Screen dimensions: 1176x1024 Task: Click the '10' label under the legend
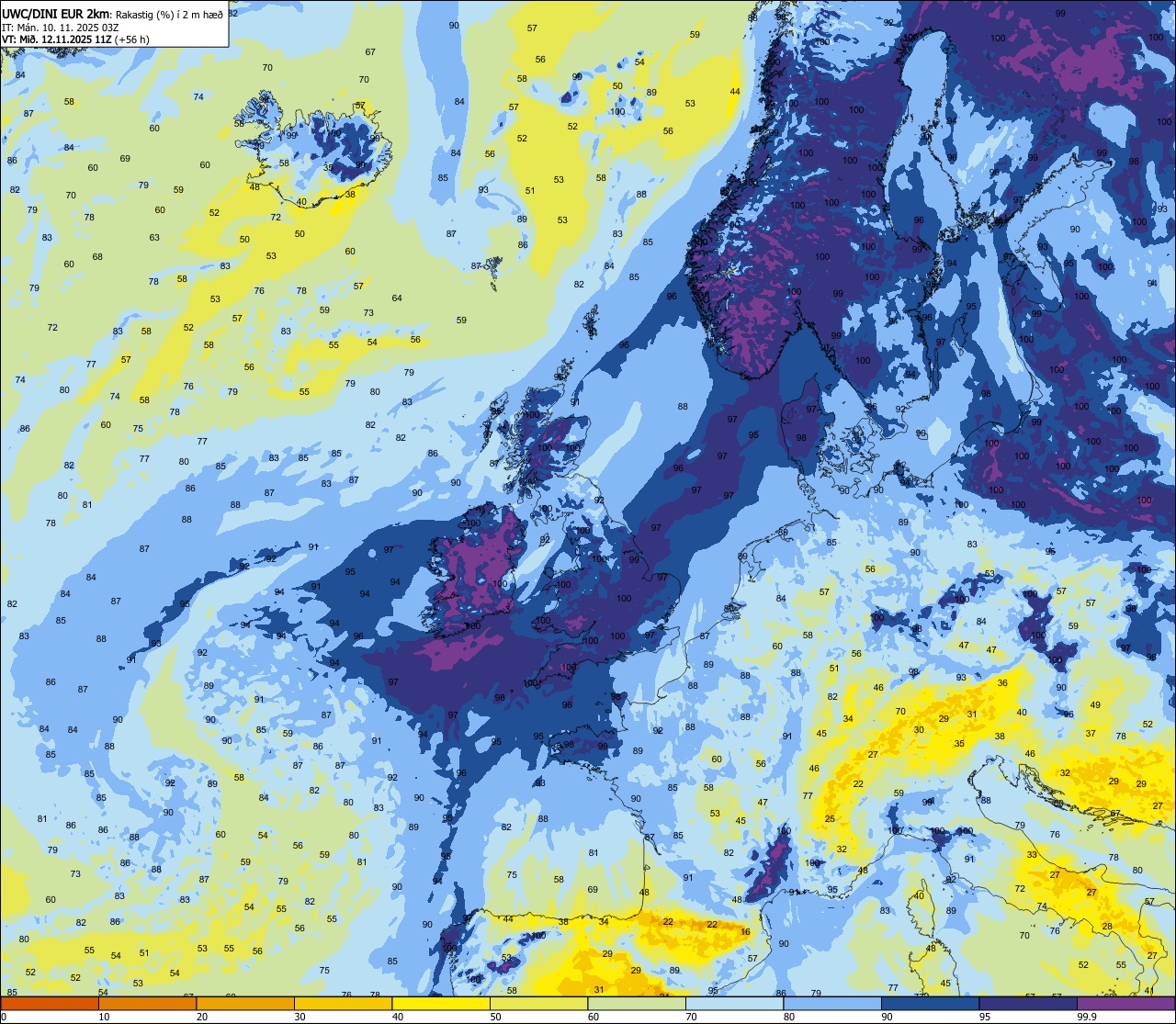coord(105,1017)
